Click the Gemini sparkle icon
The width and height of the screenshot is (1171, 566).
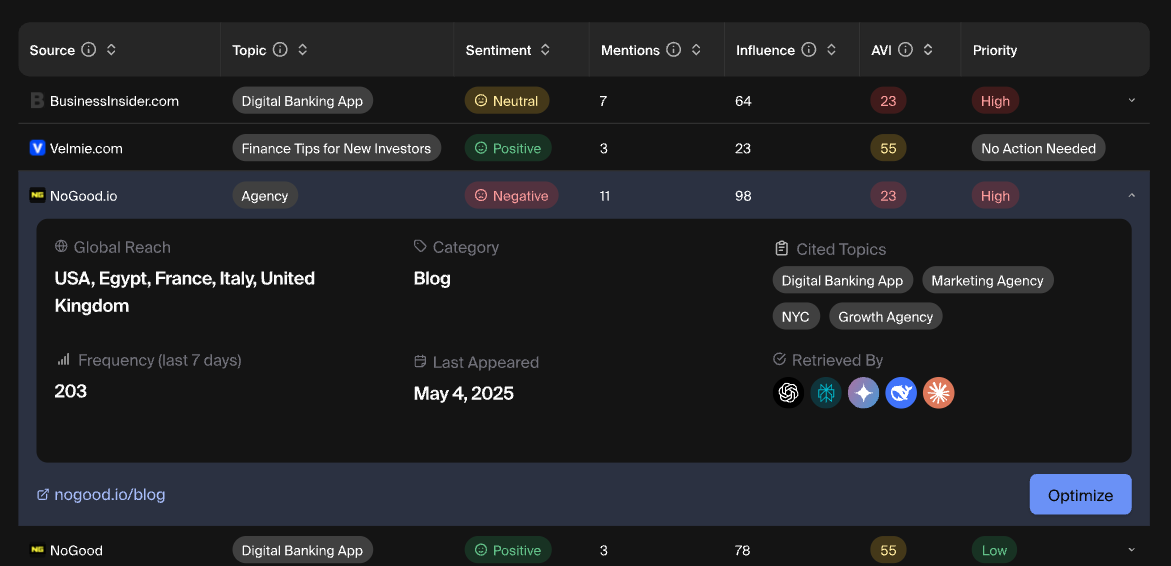(x=864, y=393)
